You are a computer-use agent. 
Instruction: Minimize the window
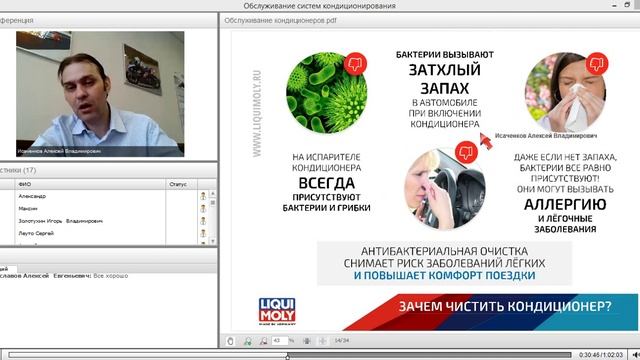[x=615, y=5]
